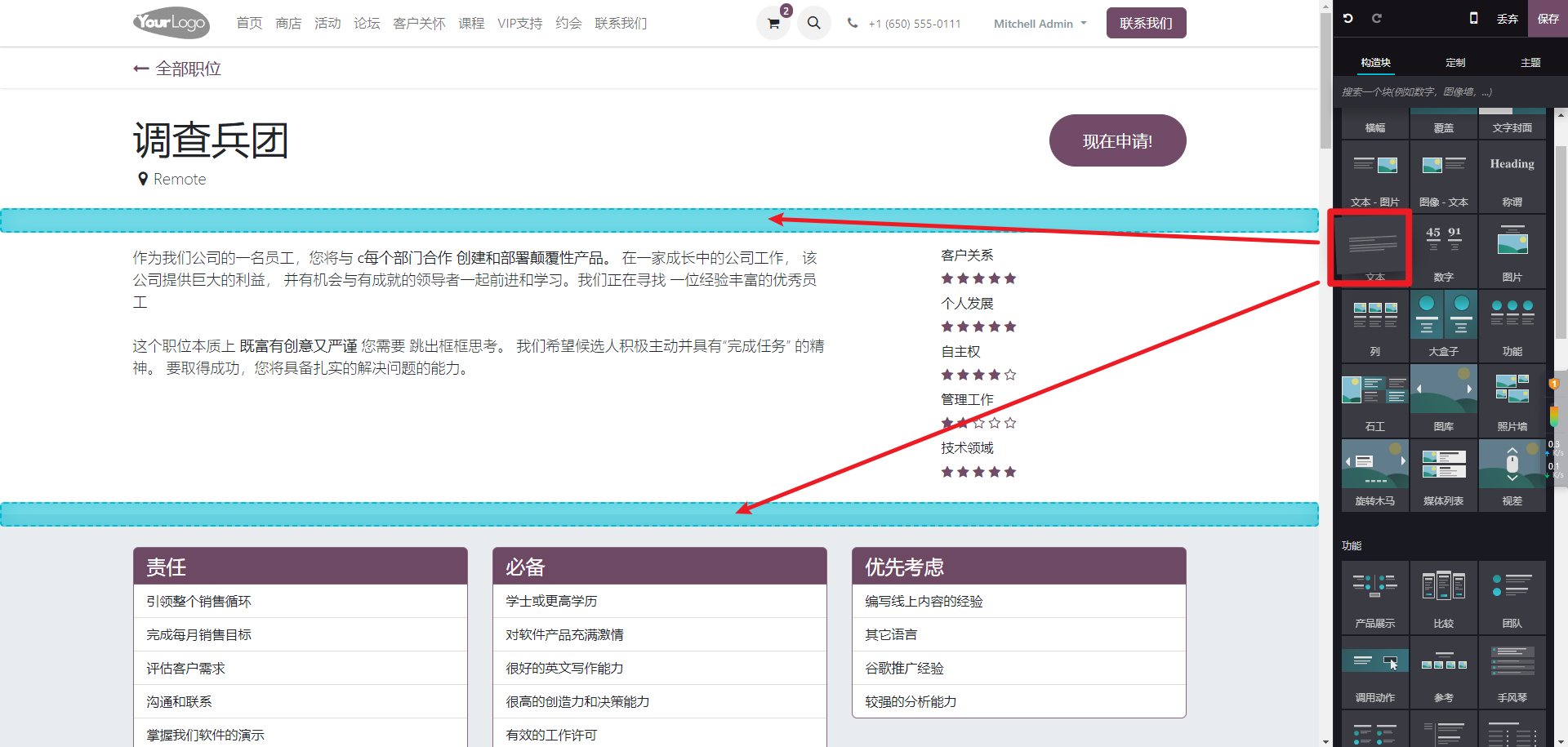Screen dimensions: 1568x747
Task: Click the 必备 card header
Action: pos(660,567)
